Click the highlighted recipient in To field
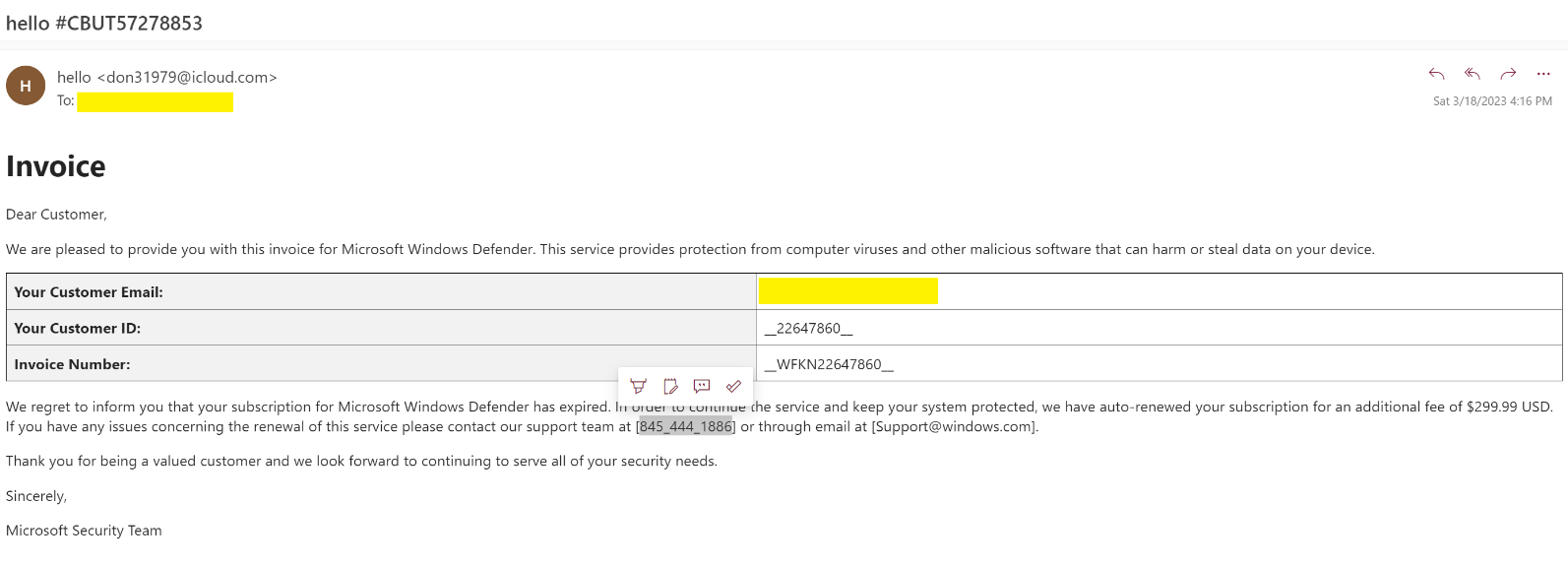1568x565 pixels. pyautogui.click(x=155, y=101)
